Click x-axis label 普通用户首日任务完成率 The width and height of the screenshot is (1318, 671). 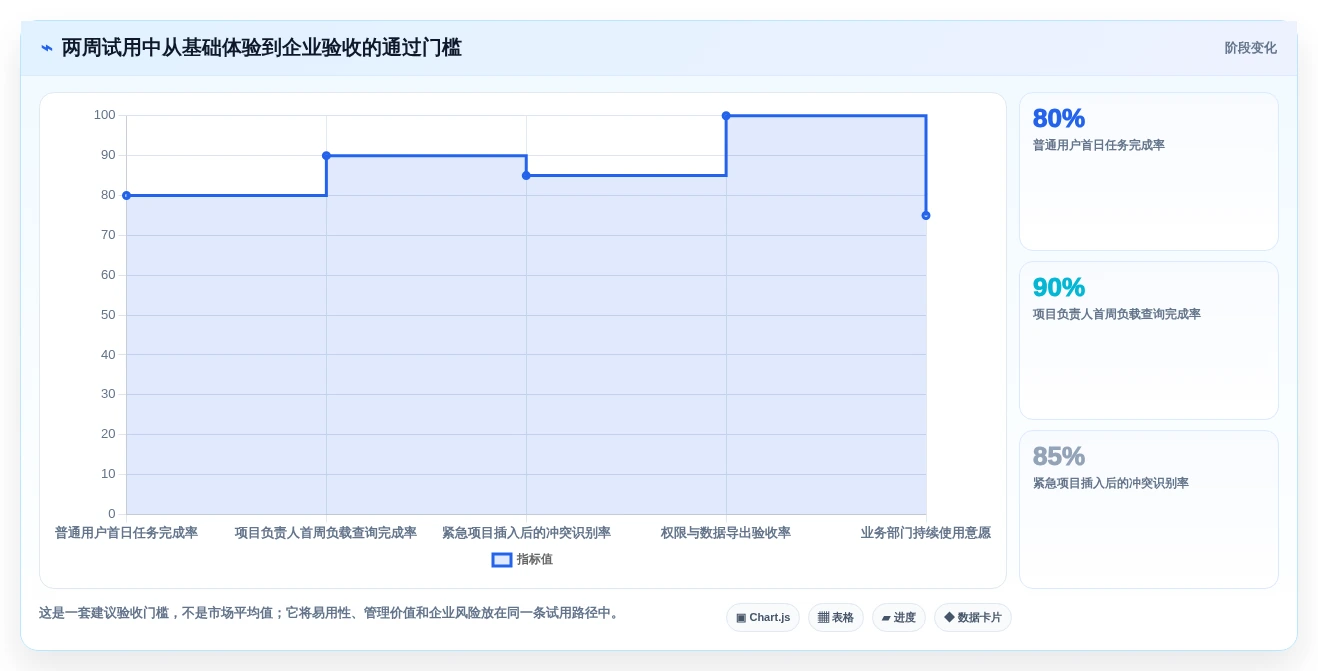click(x=126, y=533)
